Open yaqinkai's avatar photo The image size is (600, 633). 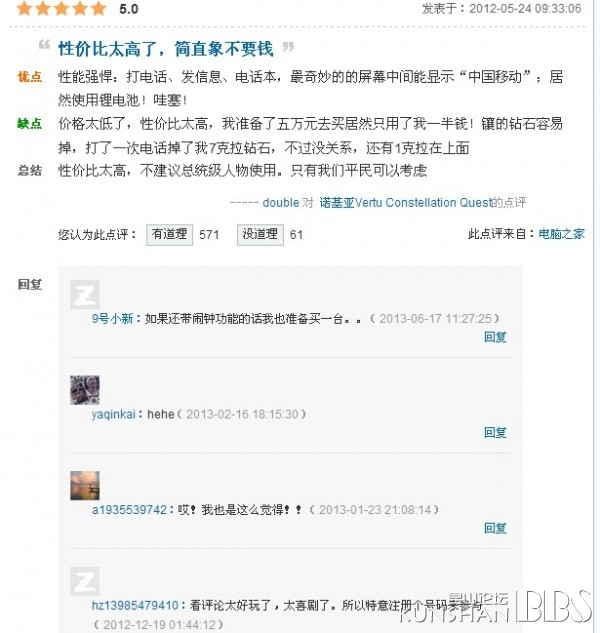pyautogui.click(x=85, y=390)
